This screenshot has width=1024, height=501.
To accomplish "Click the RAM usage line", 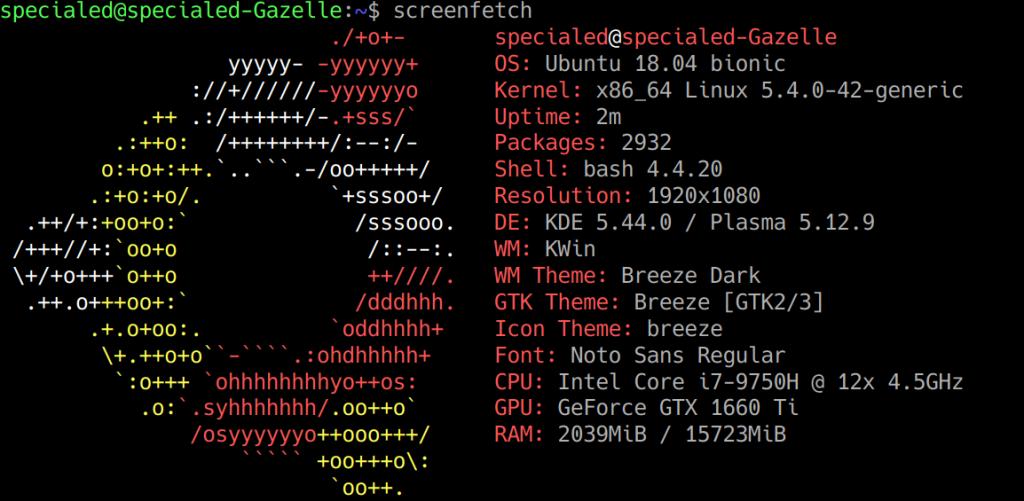I will click(640, 434).
